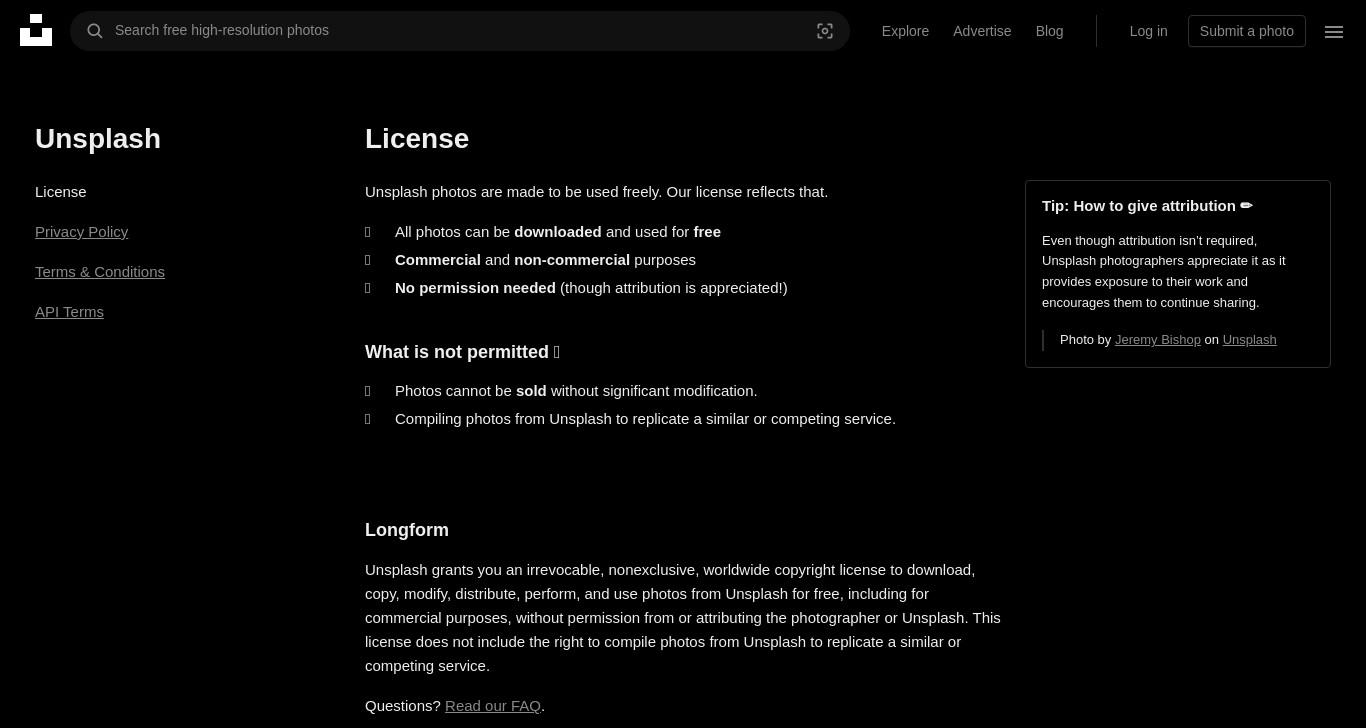Click 'Photos cannot be sold' line
Screen dimensions: 1366x728
(576, 391)
